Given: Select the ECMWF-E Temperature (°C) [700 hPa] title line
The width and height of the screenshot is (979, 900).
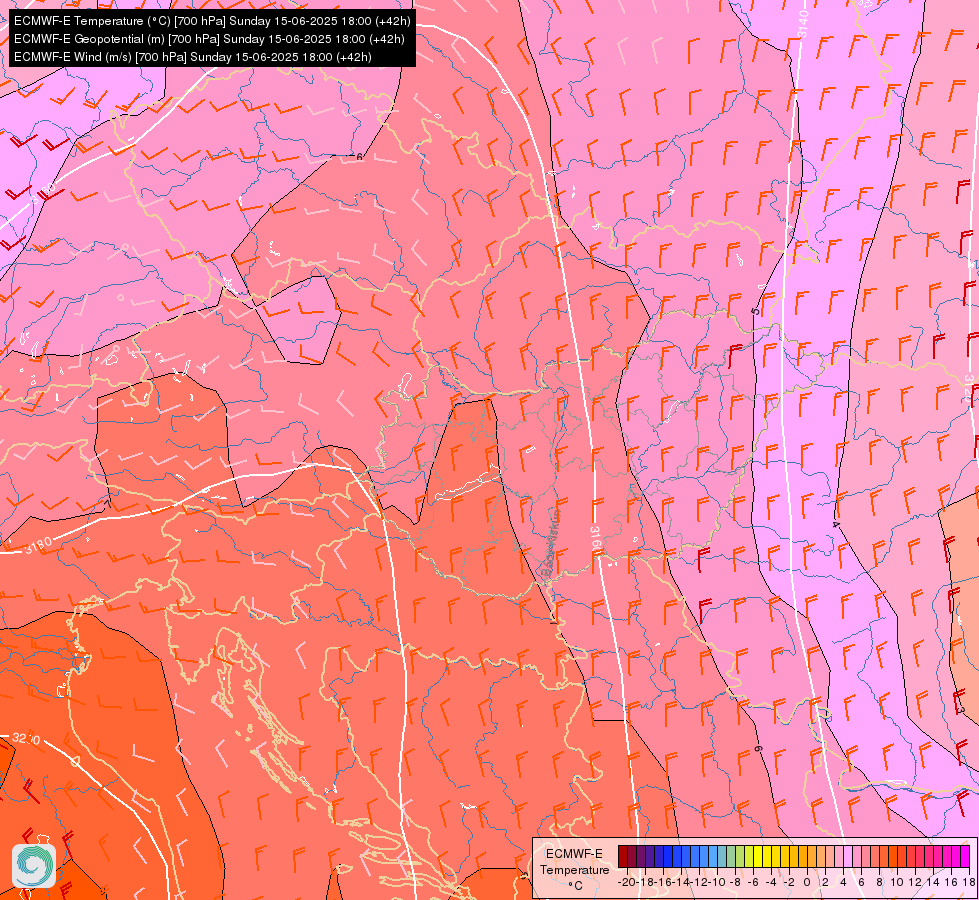Looking at the screenshot, I should point(212,21).
